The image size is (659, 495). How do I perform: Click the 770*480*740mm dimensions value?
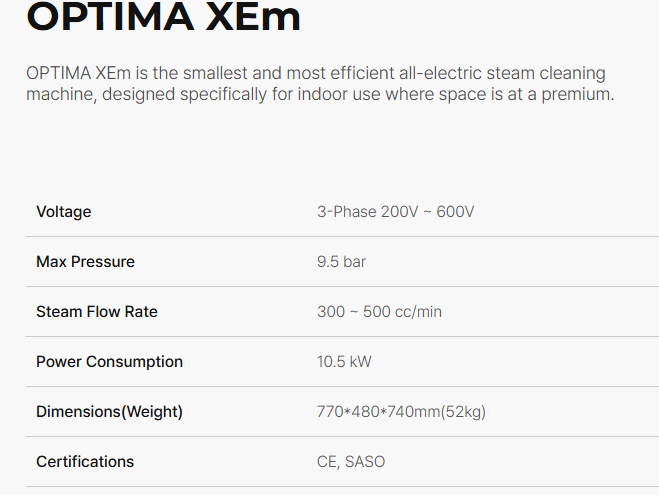pos(376,412)
